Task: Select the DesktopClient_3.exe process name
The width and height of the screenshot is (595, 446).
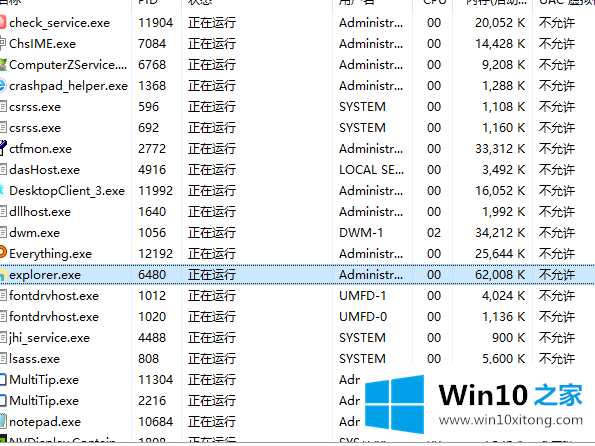Action: 67,191
